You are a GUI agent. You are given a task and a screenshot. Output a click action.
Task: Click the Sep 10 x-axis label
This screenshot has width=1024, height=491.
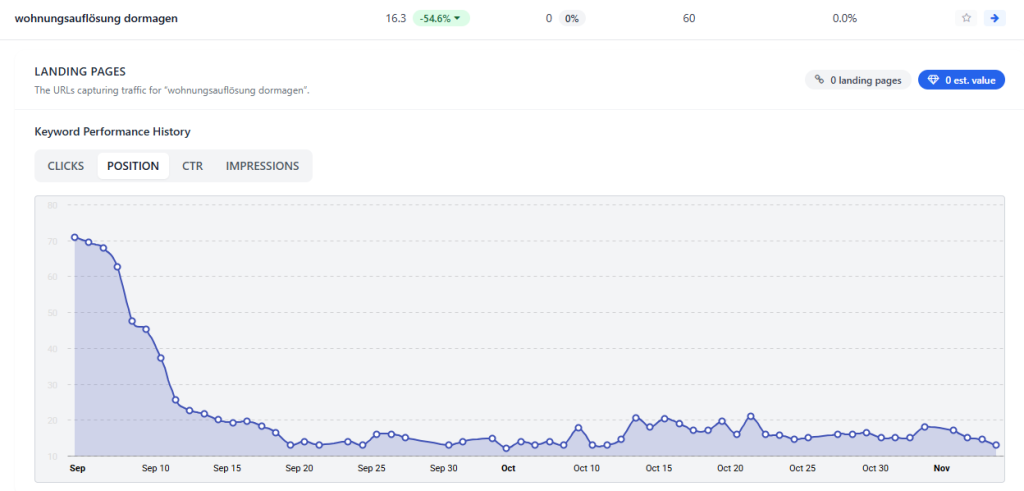tap(156, 468)
